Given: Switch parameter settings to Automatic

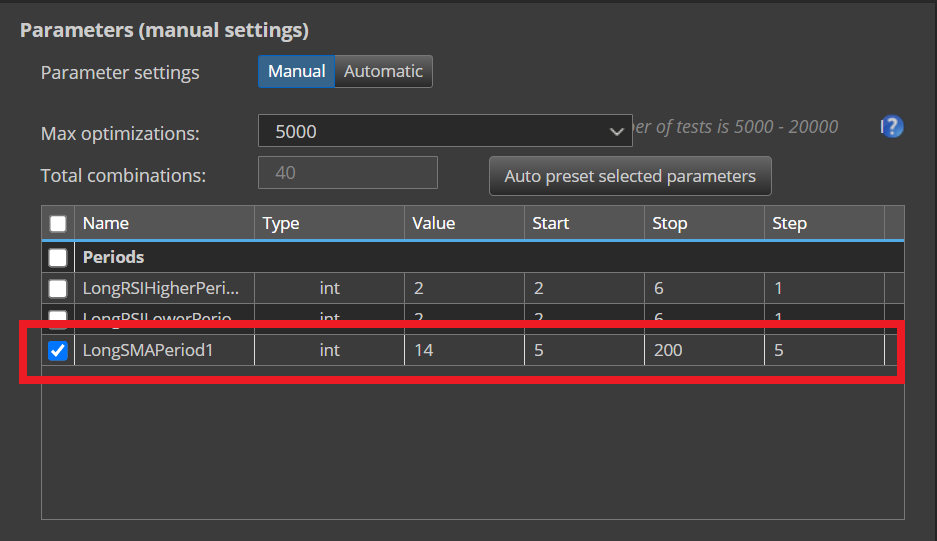Looking at the screenshot, I should [x=383, y=72].
